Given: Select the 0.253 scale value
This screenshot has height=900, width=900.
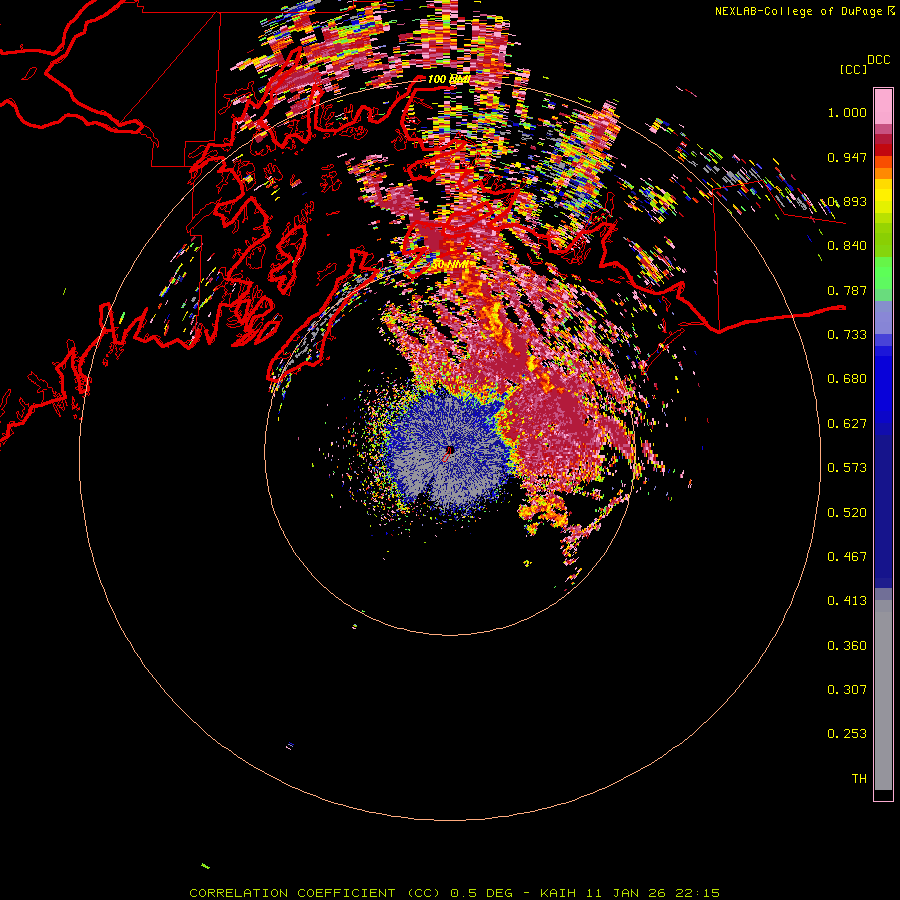Looking at the screenshot, I should coord(847,734).
